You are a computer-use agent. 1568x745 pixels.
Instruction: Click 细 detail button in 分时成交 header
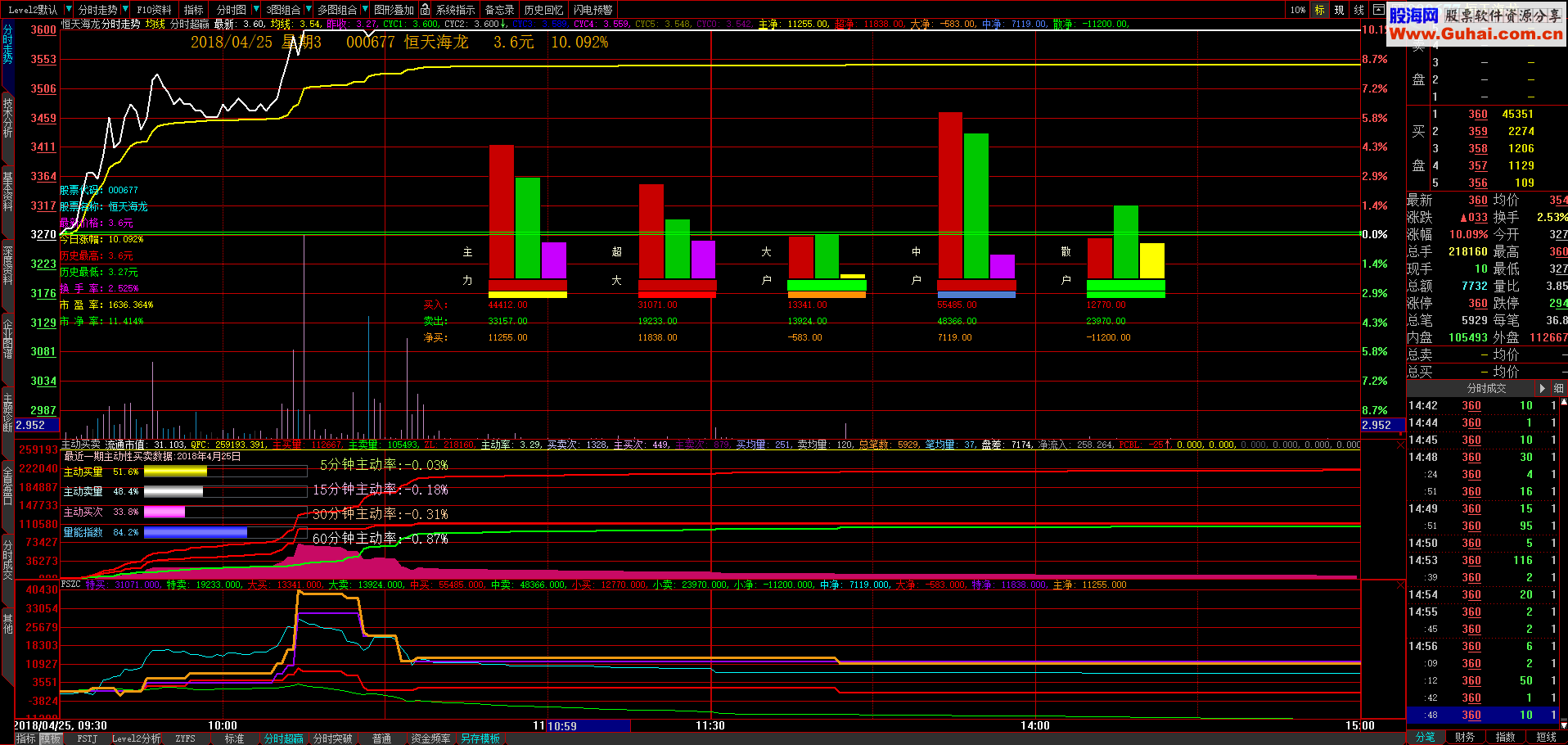click(1558, 388)
